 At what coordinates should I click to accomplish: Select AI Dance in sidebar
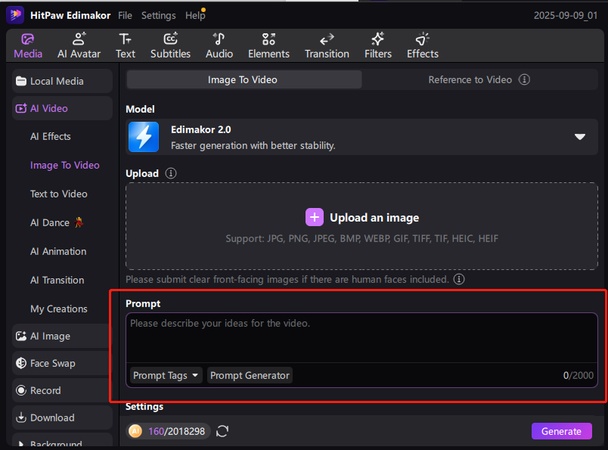point(57,222)
